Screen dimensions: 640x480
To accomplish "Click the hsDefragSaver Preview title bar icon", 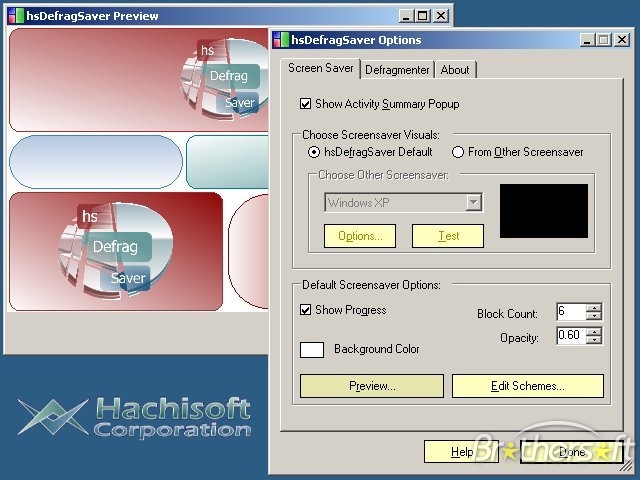I will coord(16,16).
